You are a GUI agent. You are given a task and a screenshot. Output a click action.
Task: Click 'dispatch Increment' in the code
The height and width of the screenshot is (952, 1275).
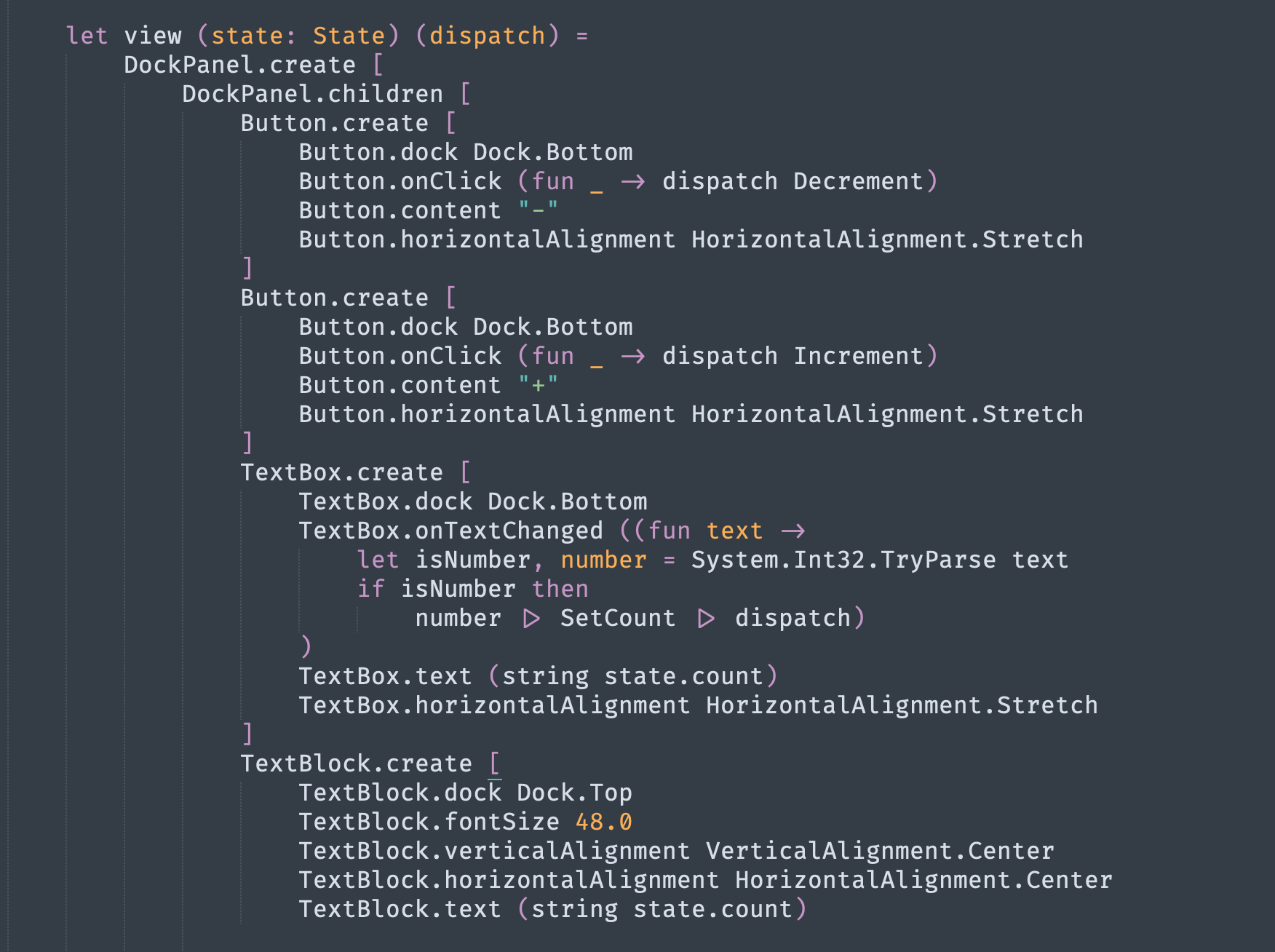point(793,356)
